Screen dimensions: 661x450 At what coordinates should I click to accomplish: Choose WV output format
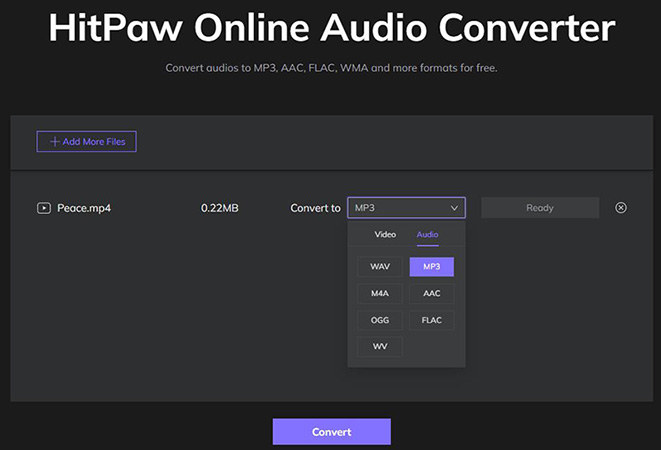[380, 346]
